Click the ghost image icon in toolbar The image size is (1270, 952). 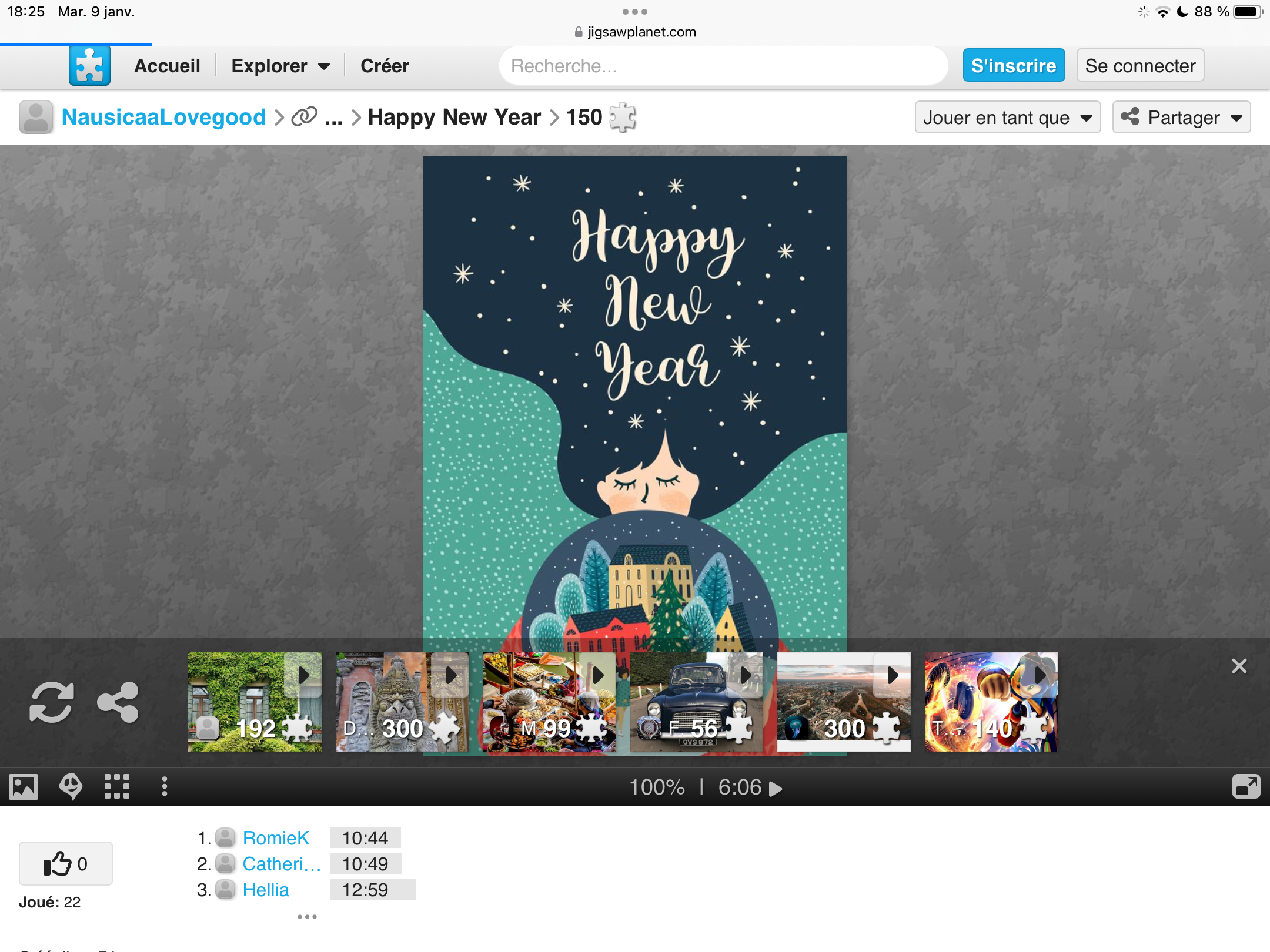[x=71, y=786]
